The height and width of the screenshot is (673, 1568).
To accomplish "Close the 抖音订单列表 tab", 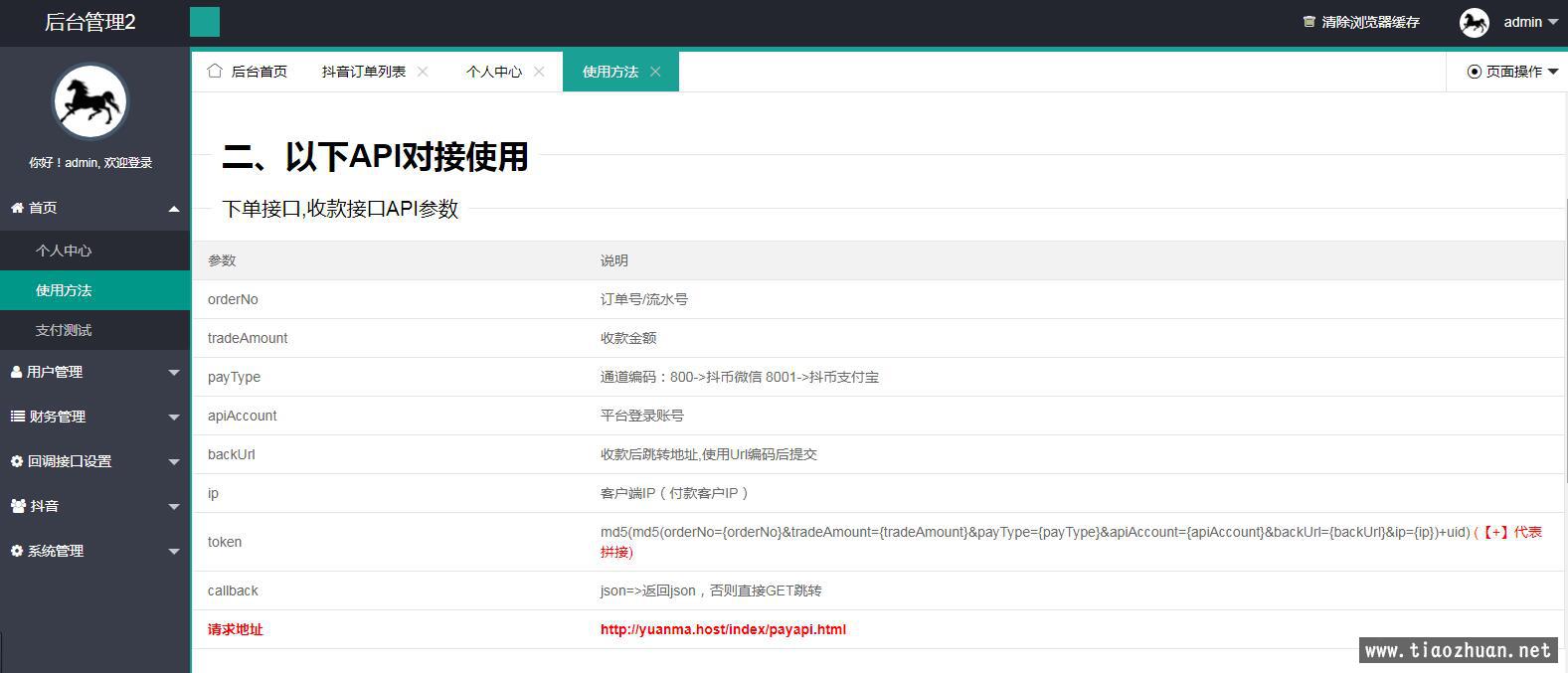I will 423,72.
